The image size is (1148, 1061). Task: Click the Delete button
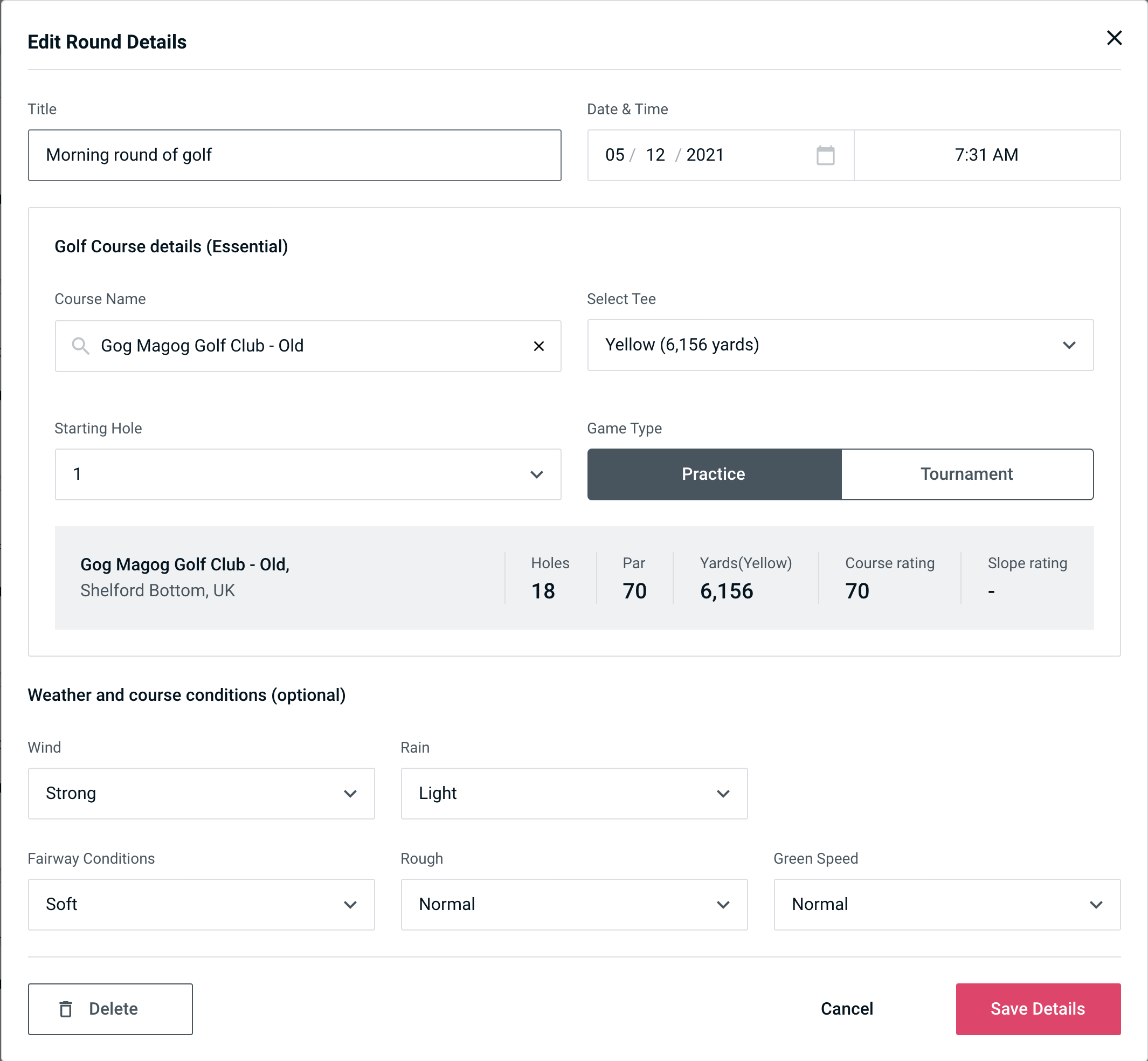click(111, 1009)
